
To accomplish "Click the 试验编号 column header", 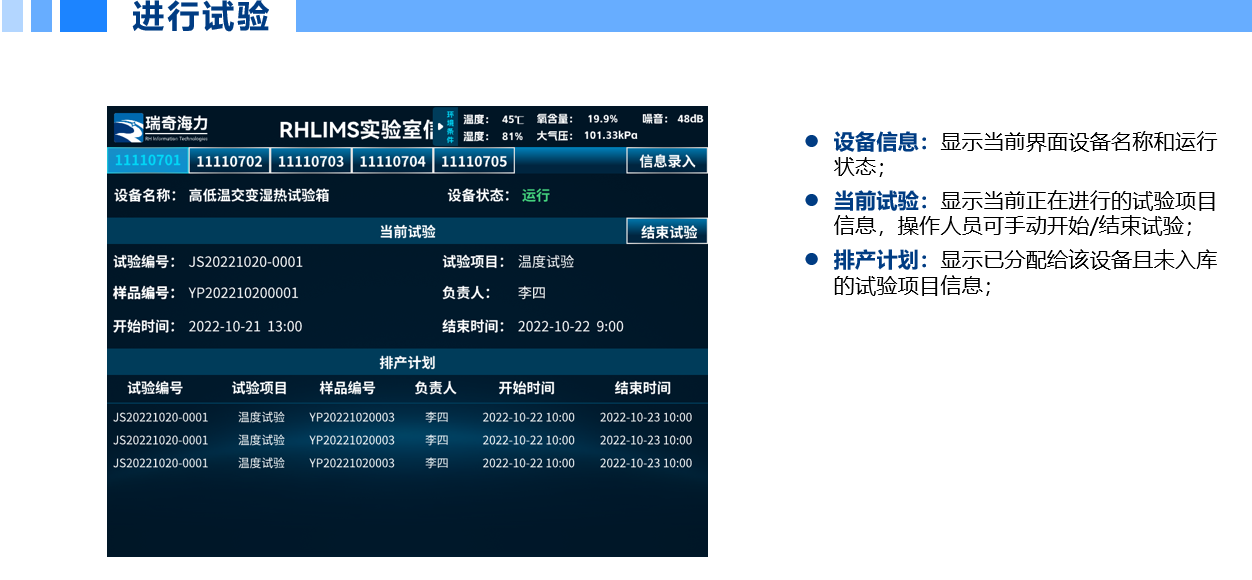I will click(155, 388).
